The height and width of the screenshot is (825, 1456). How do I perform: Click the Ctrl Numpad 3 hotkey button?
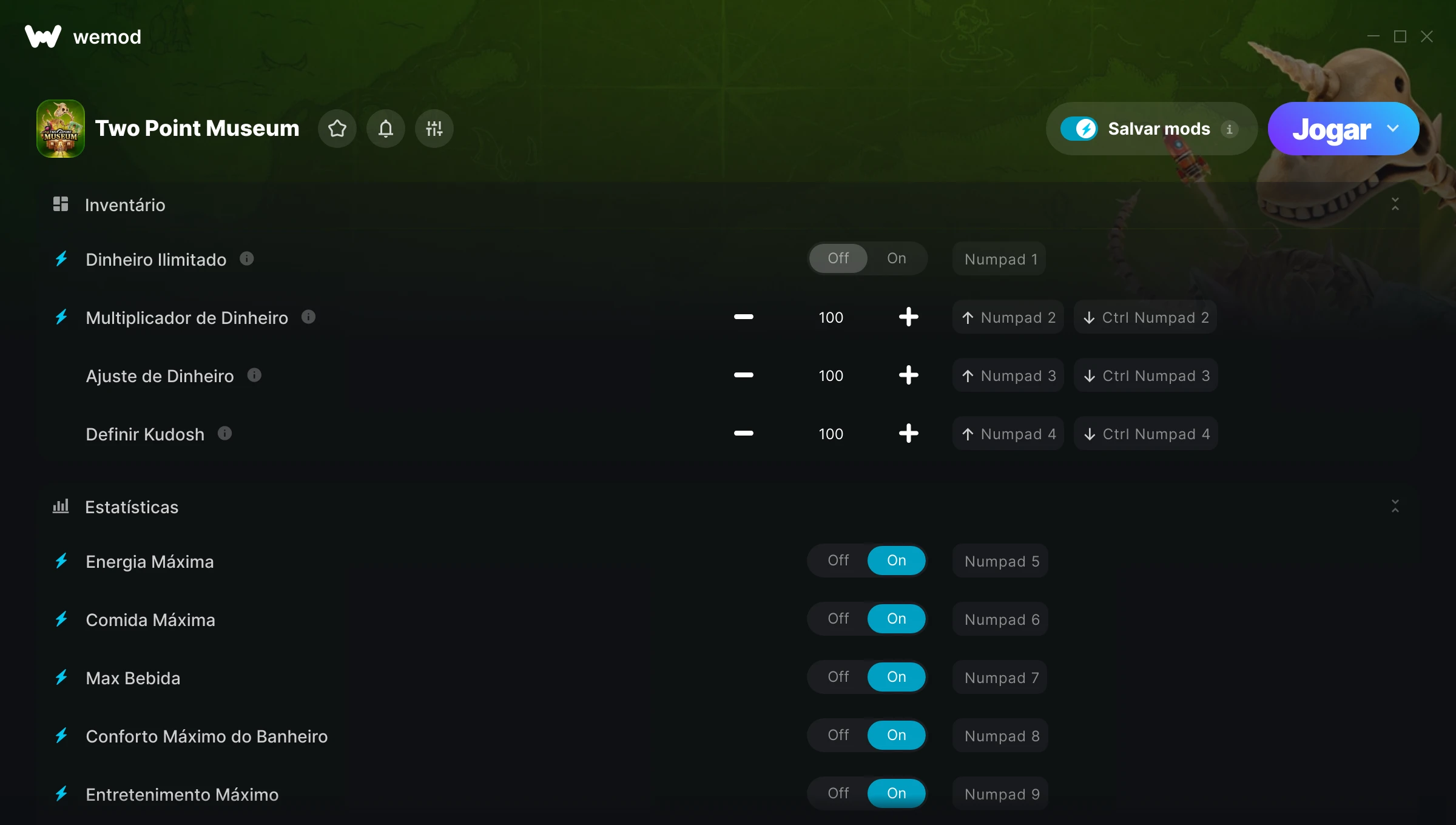tap(1146, 375)
